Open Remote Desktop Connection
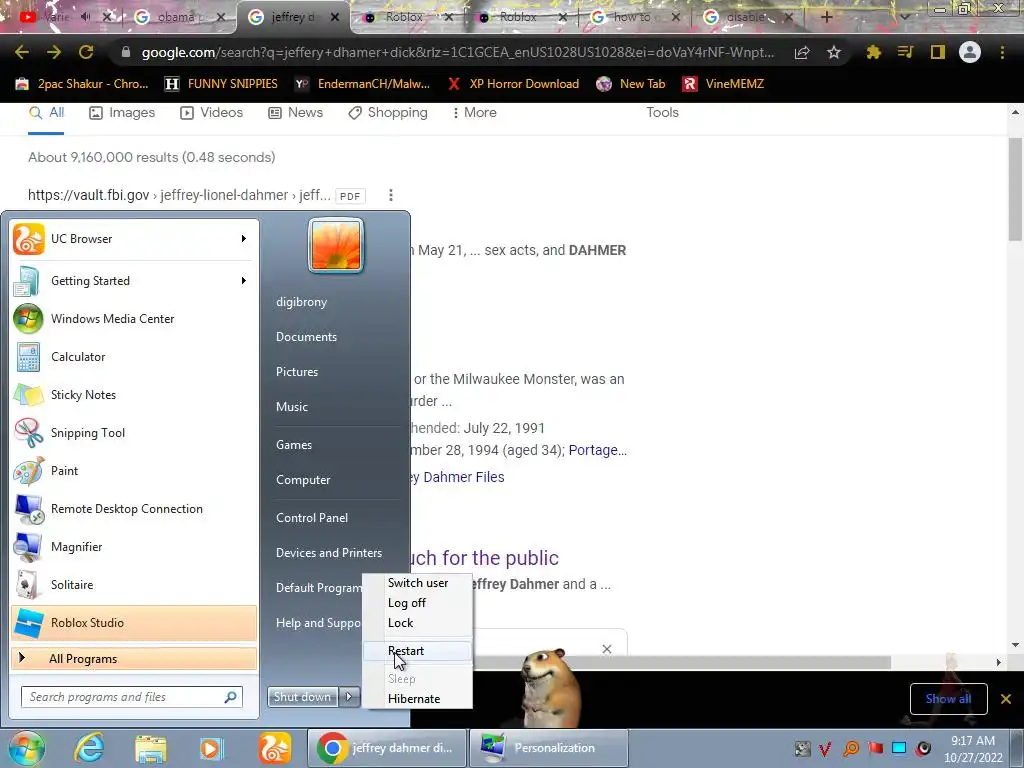1024x768 pixels. pyautogui.click(x=133, y=509)
